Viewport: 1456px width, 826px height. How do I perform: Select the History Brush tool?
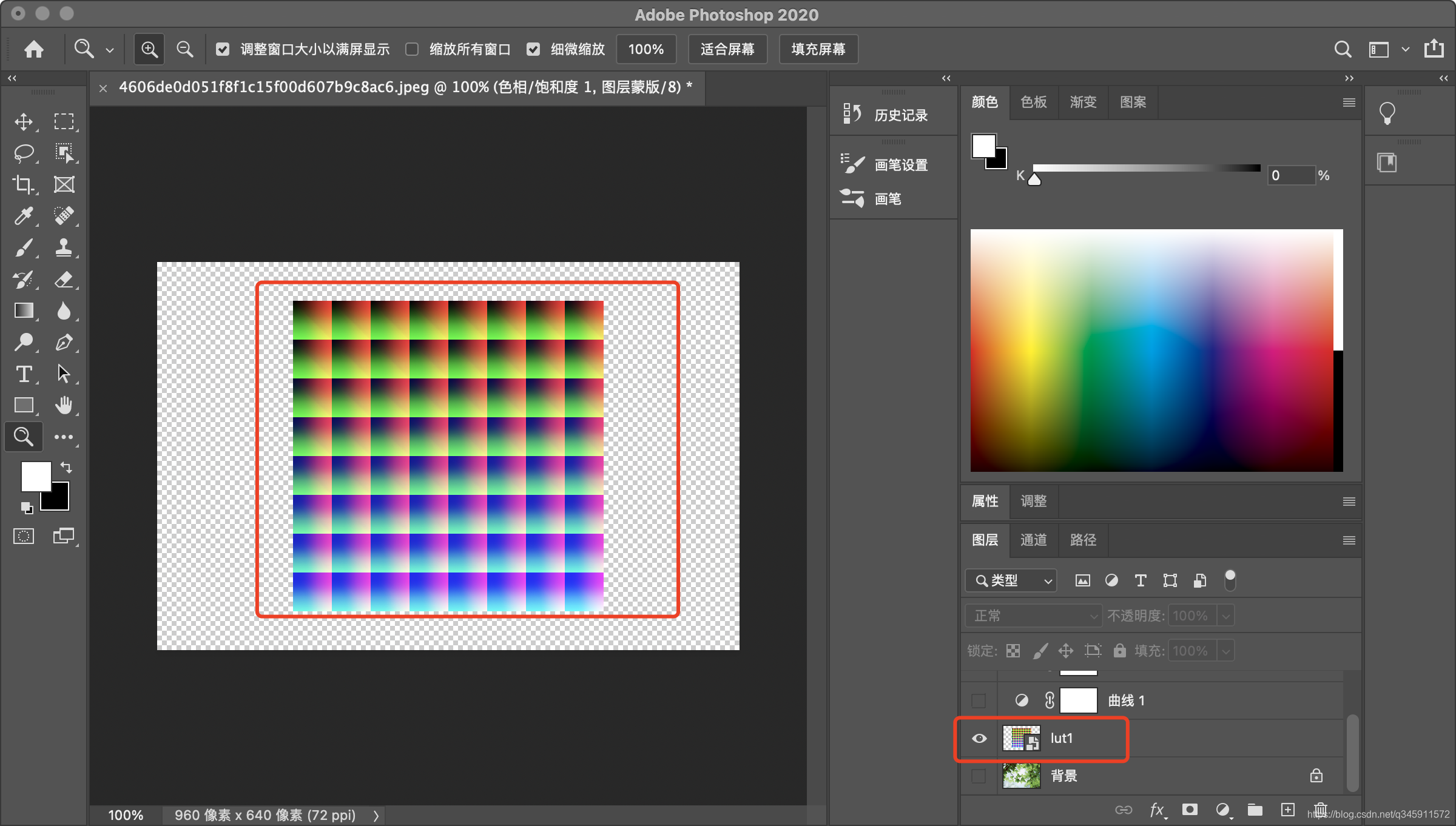pos(24,279)
